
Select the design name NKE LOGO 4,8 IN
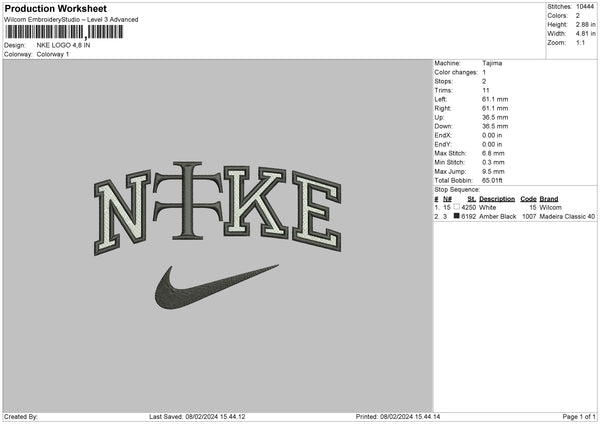64,45
